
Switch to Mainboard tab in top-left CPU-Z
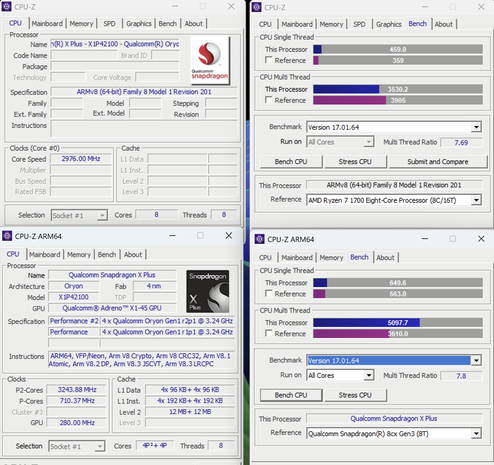click(x=47, y=24)
